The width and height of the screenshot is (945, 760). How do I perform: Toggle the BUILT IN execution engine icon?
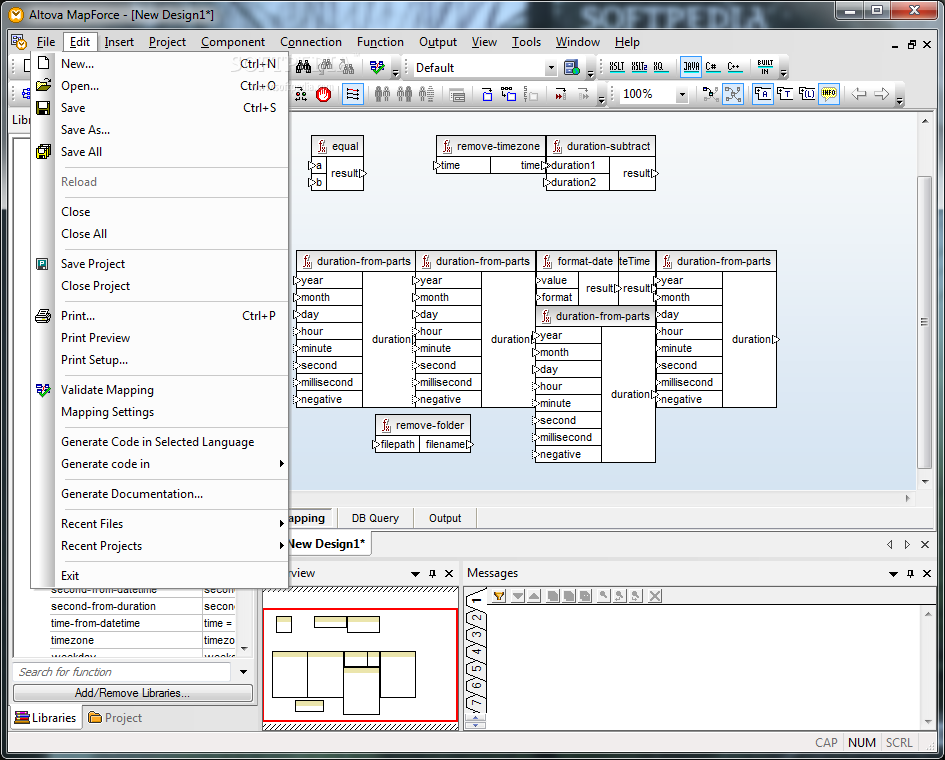click(x=765, y=66)
